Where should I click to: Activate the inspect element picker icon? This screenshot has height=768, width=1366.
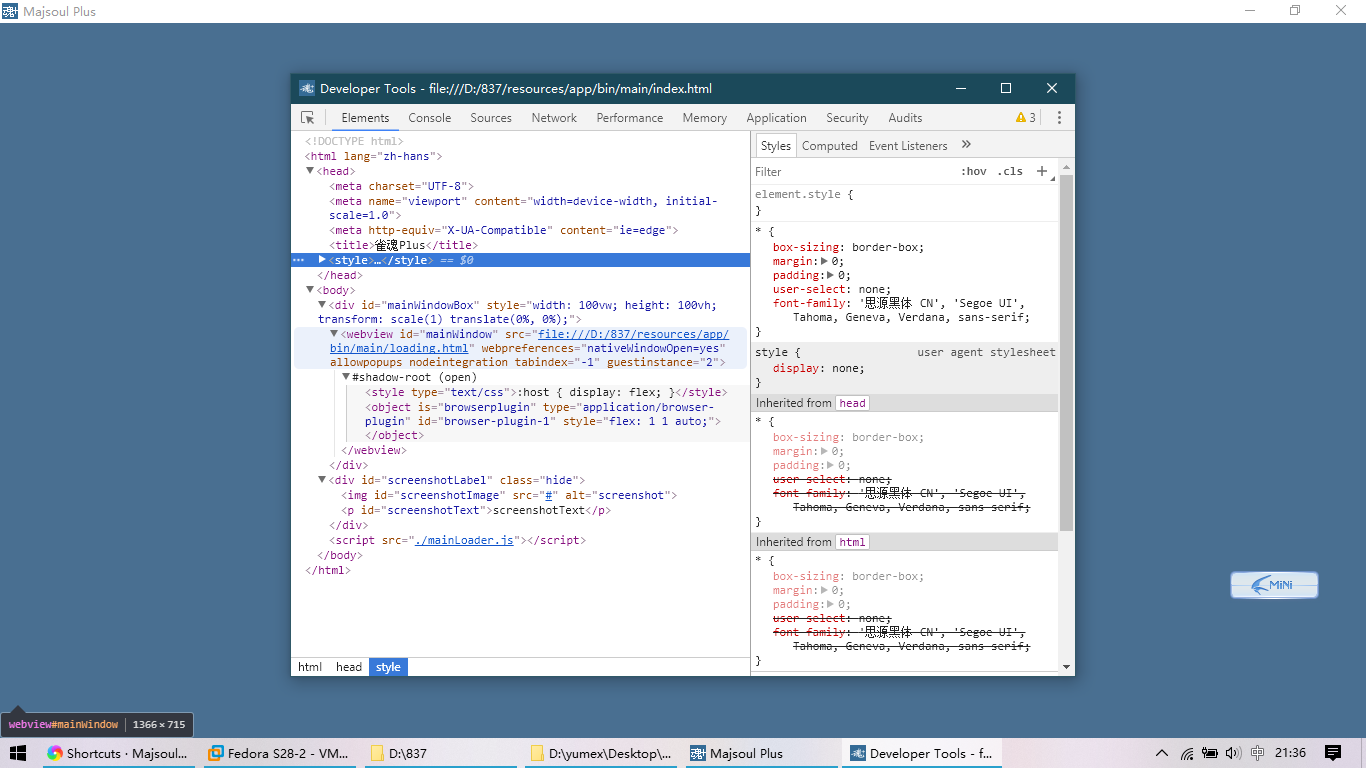[x=308, y=118]
